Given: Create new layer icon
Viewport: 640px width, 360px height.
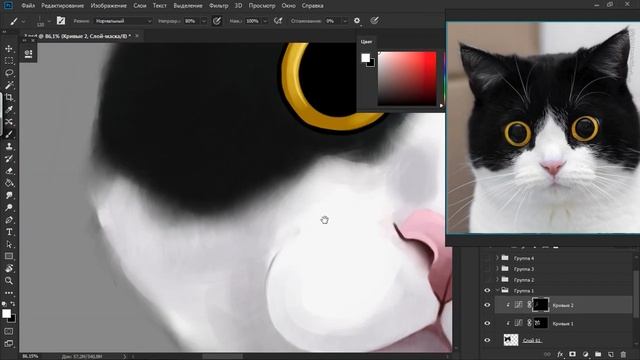Looking at the screenshot, I should (611, 354).
